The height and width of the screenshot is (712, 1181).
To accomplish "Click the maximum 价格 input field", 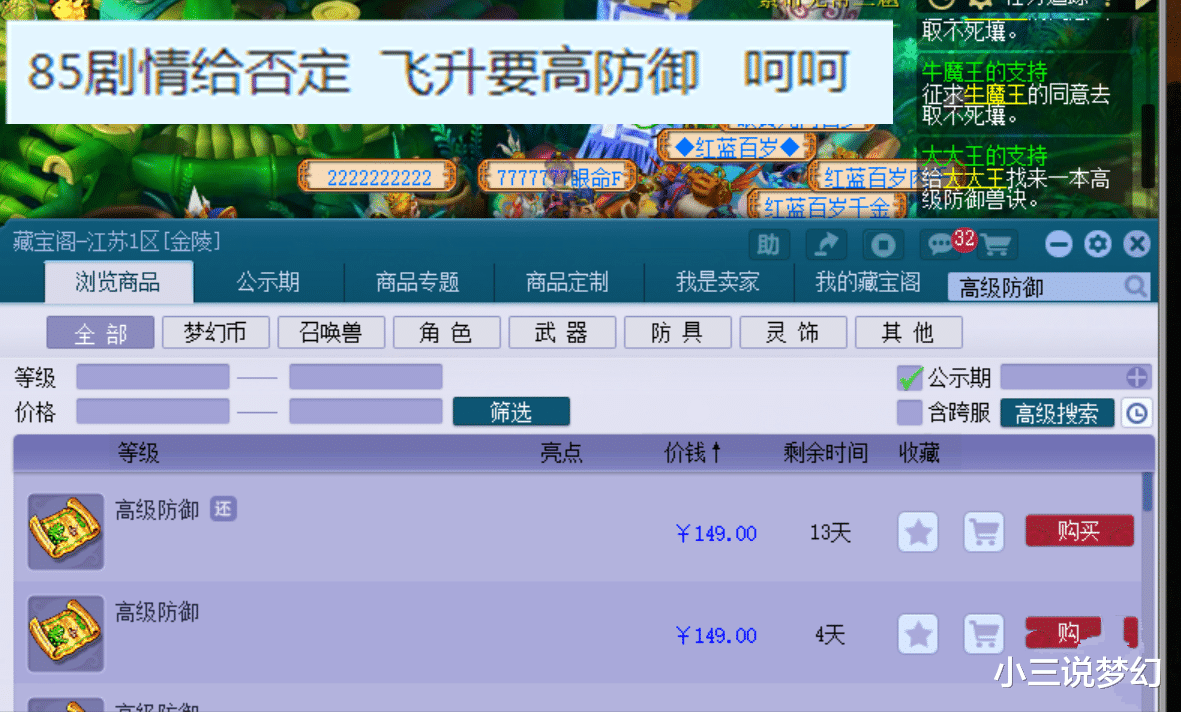I will coord(365,411).
